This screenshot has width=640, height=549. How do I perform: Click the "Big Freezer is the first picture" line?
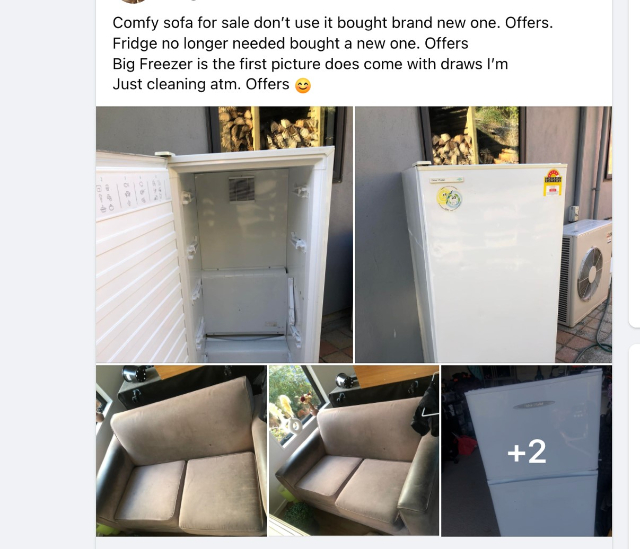pos(310,64)
